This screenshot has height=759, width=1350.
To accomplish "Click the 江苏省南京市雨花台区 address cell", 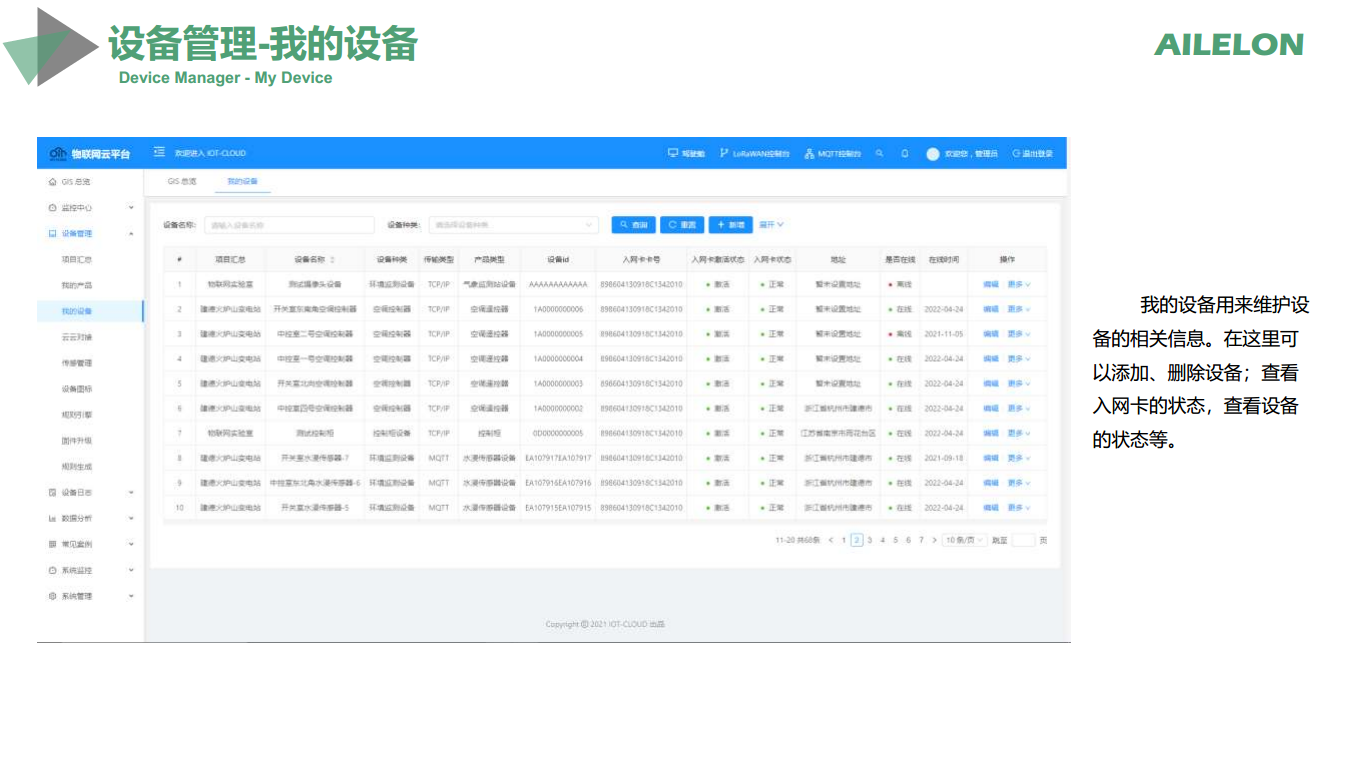I will [x=838, y=433].
